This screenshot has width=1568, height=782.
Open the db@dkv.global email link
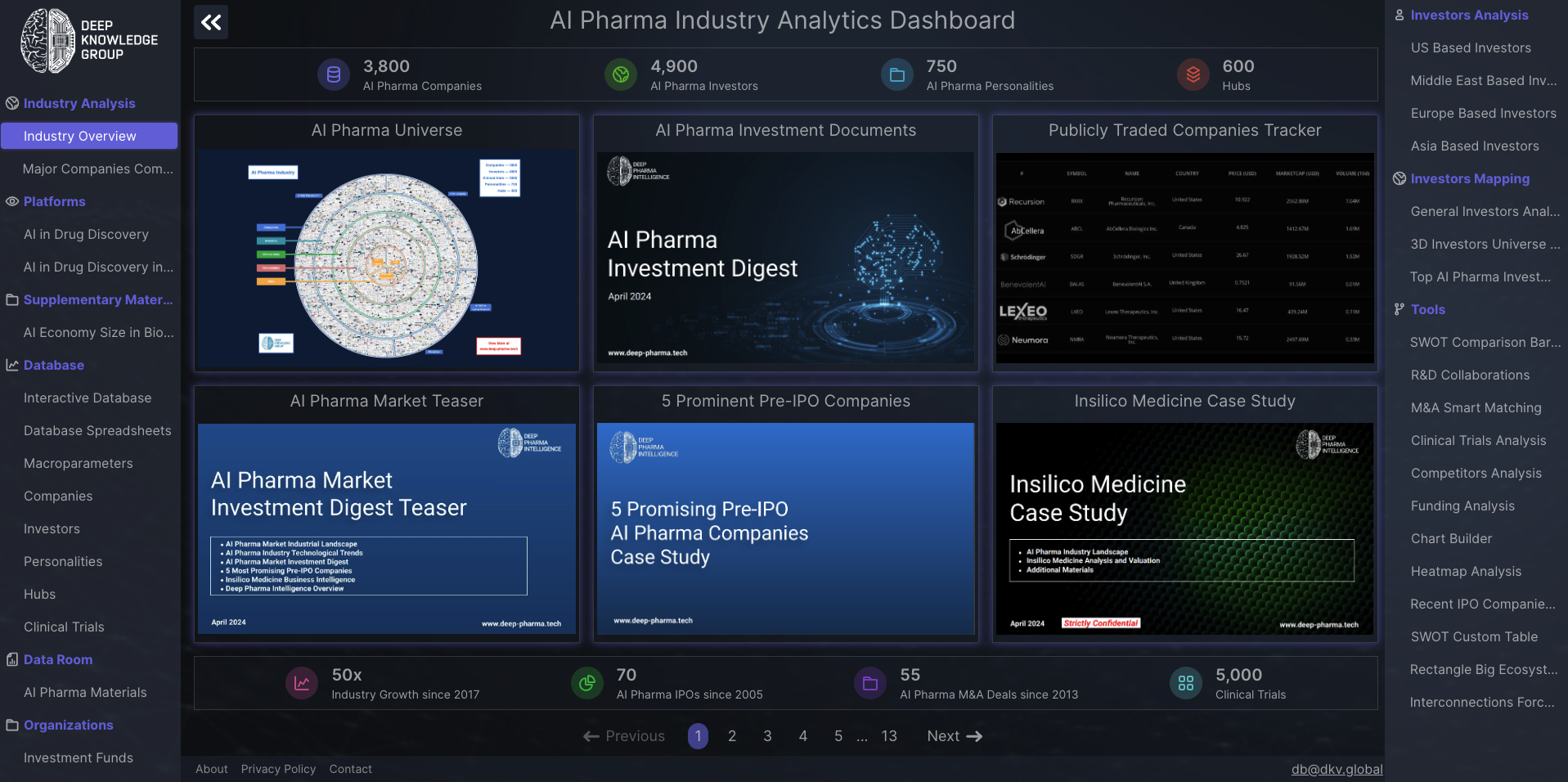pos(1337,769)
